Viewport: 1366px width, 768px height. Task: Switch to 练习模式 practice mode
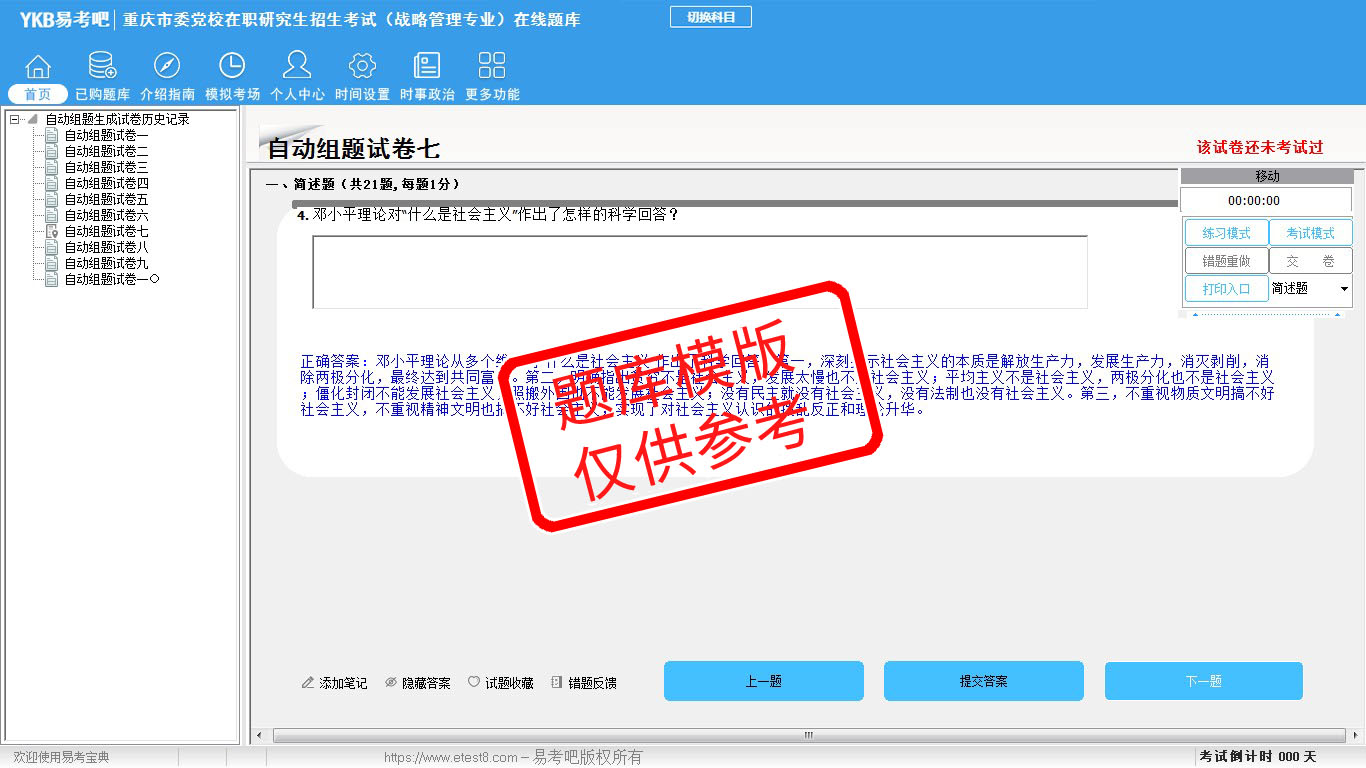tap(1226, 233)
